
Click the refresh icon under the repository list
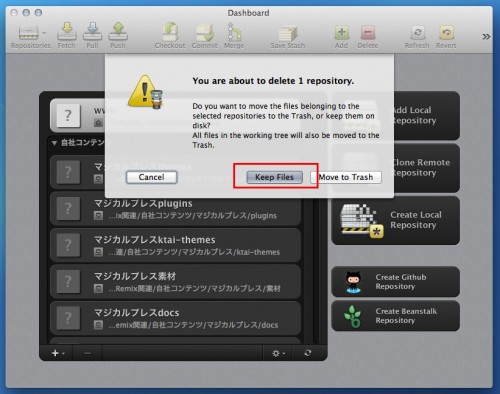308,353
